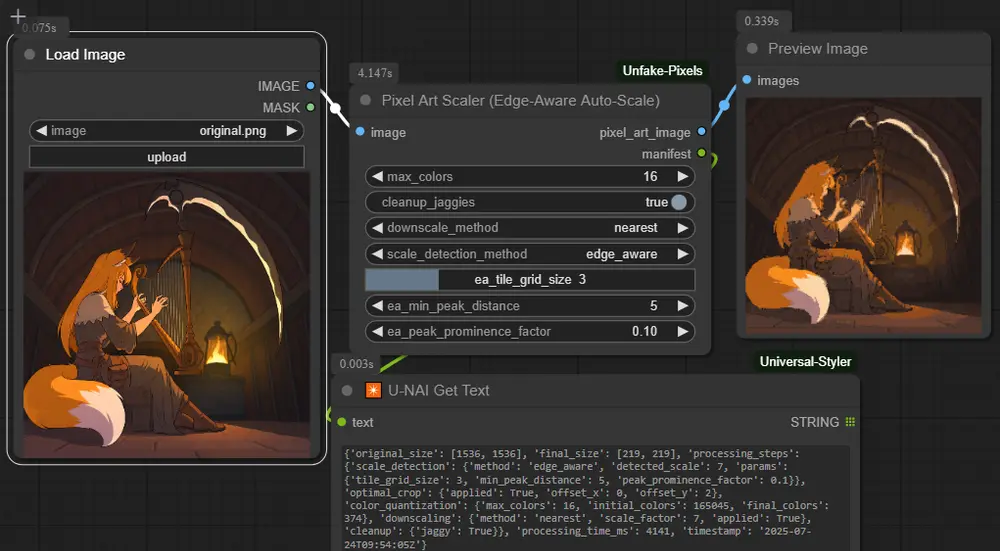This screenshot has width=1000, height=551.
Task: Click the upload button
Action: [166, 157]
